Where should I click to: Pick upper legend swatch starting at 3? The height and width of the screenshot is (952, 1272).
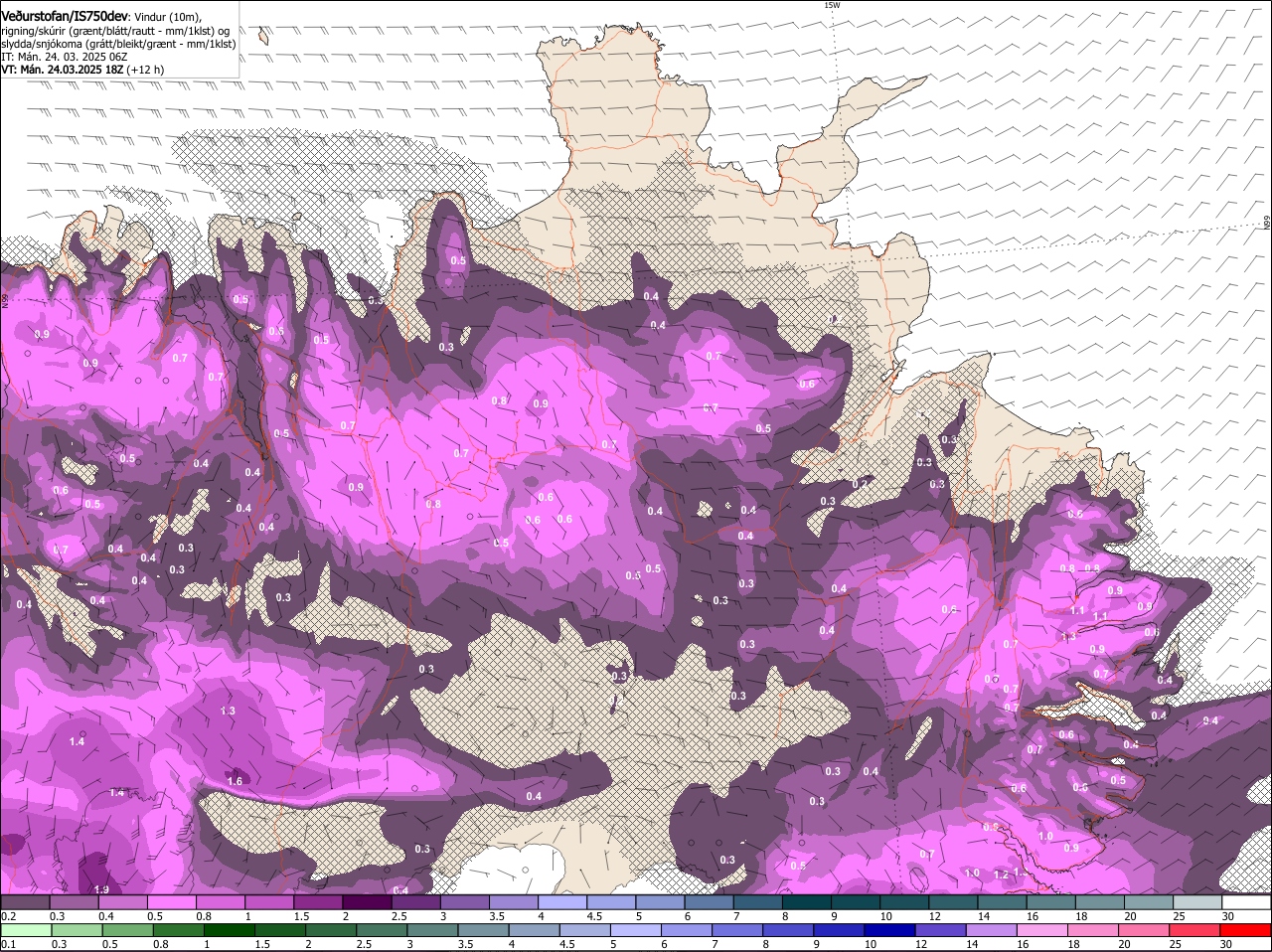point(464,902)
